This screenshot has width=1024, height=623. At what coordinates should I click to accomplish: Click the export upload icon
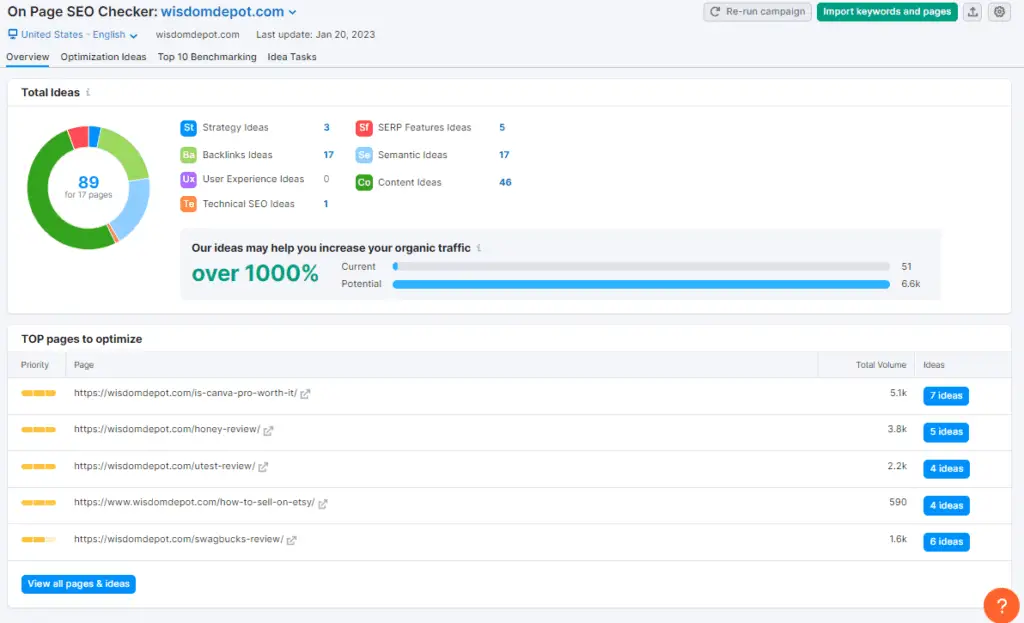[x=972, y=12]
